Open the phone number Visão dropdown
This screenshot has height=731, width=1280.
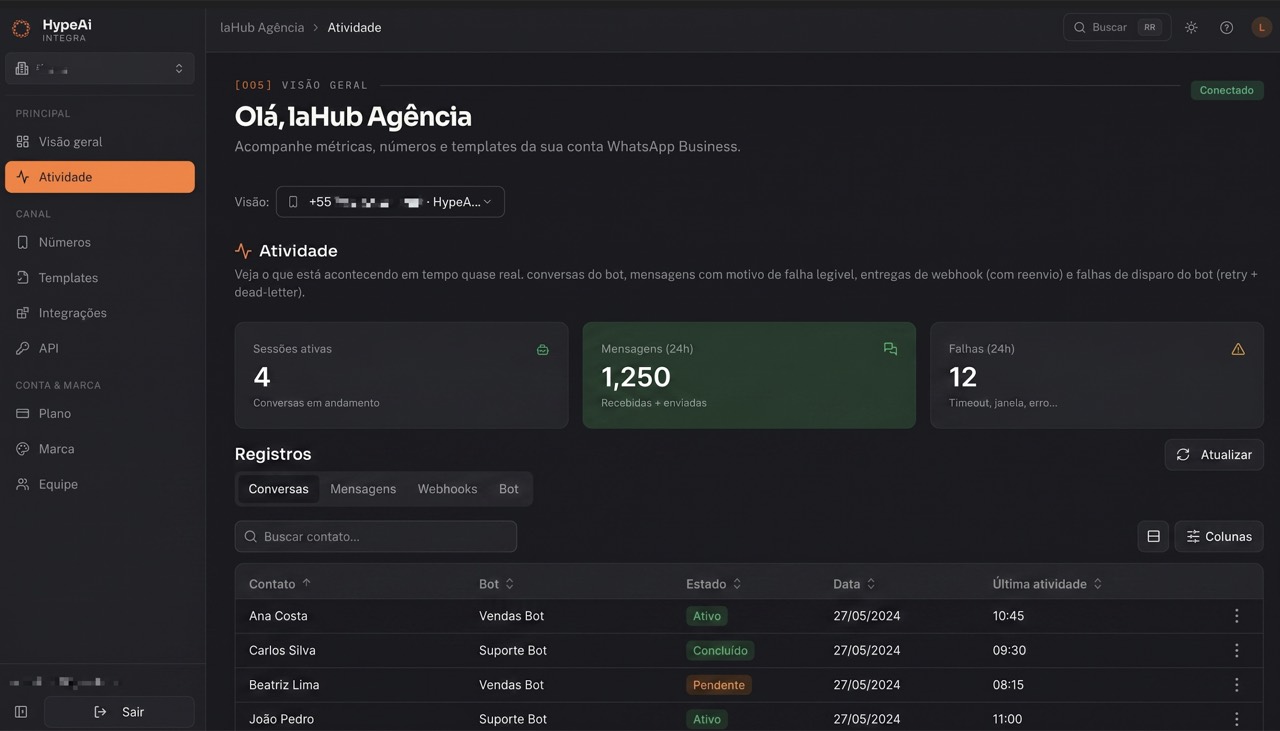pyautogui.click(x=390, y=202)
